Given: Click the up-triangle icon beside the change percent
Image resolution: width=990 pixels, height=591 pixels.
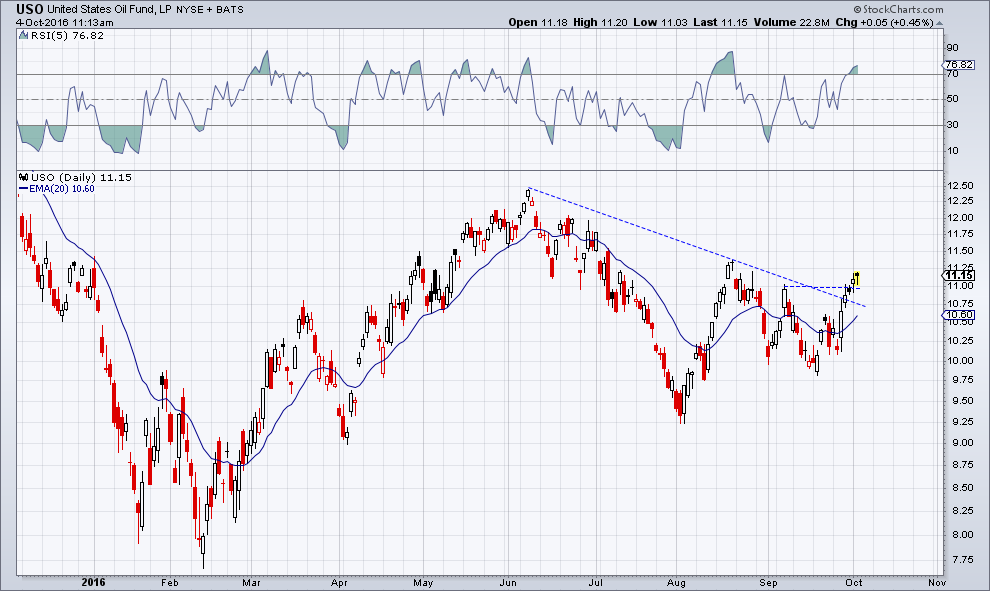Looking at the screenshot, I should 939,23.
